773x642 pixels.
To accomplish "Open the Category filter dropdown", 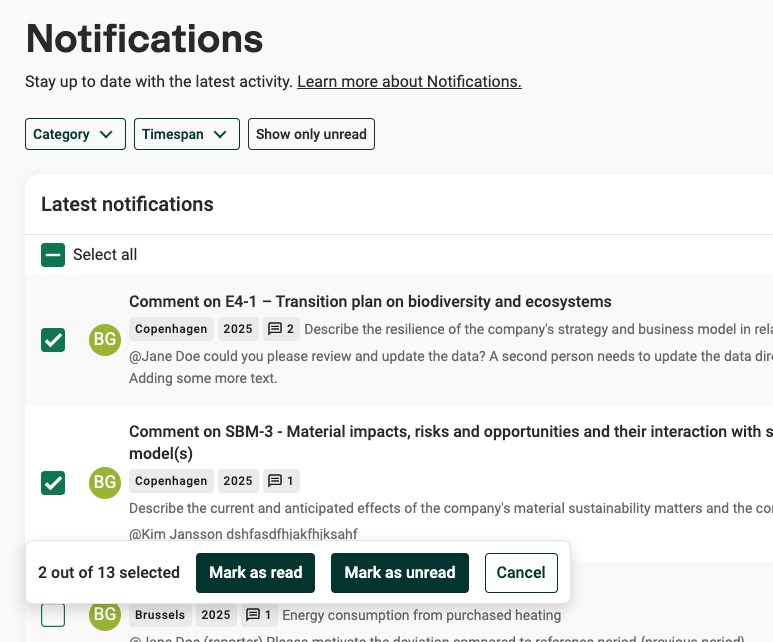I will 75,134.
